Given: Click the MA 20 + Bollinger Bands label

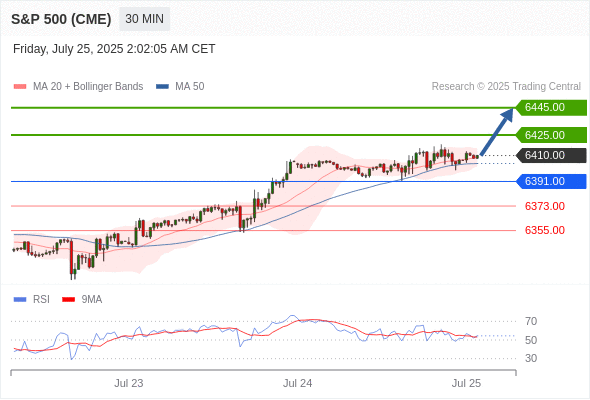Looking at the screenshot, I should [x=88, y=87].
